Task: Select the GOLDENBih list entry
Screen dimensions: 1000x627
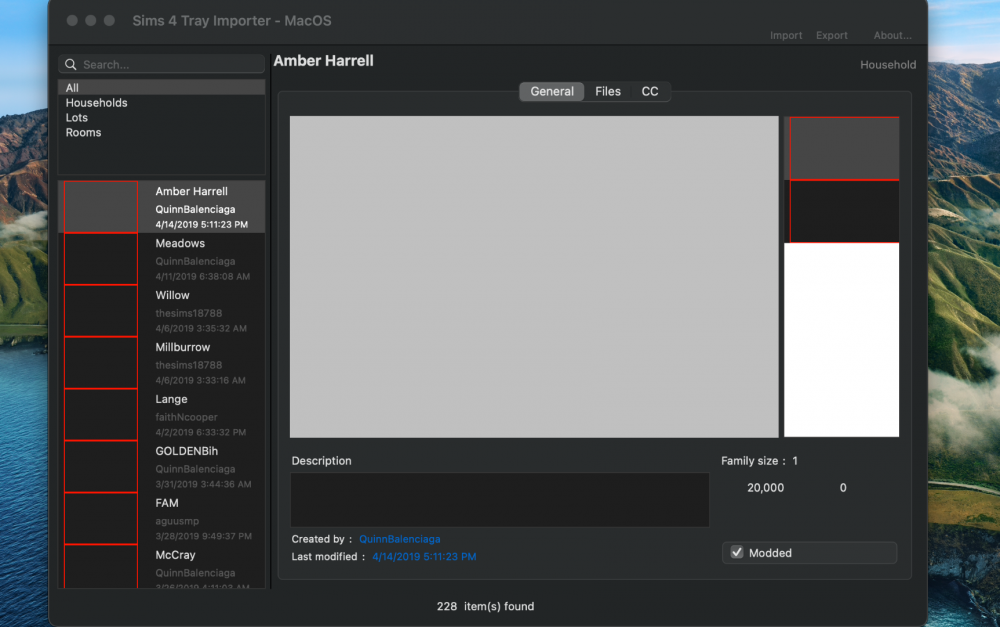Action: pos(162,467)
